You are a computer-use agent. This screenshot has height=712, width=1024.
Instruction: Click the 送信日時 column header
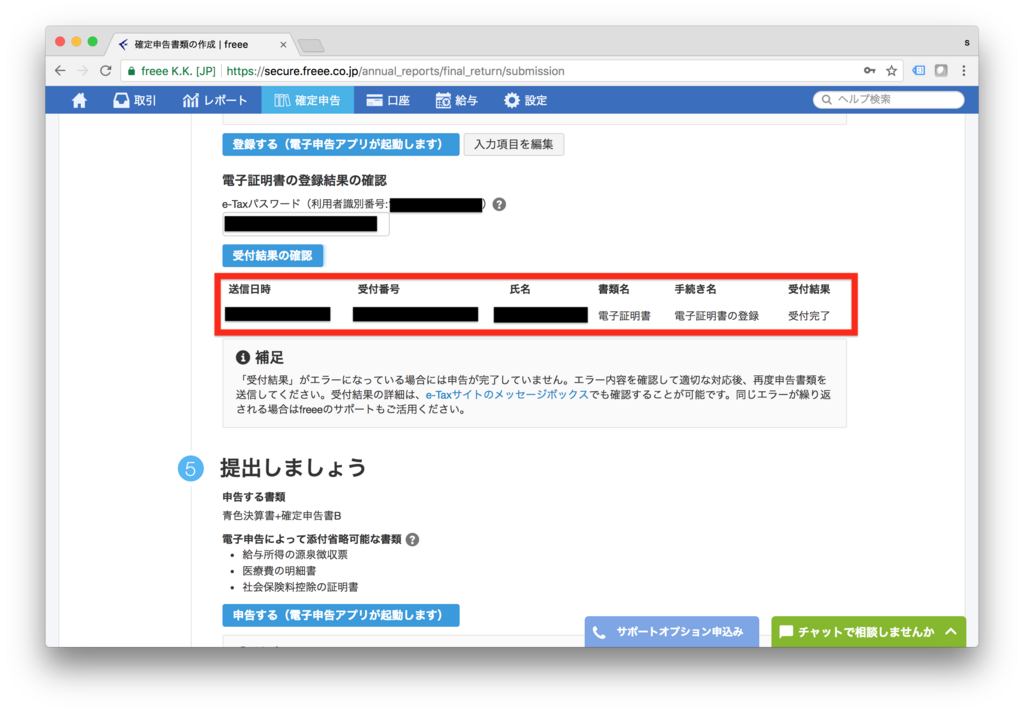point(249,289)
